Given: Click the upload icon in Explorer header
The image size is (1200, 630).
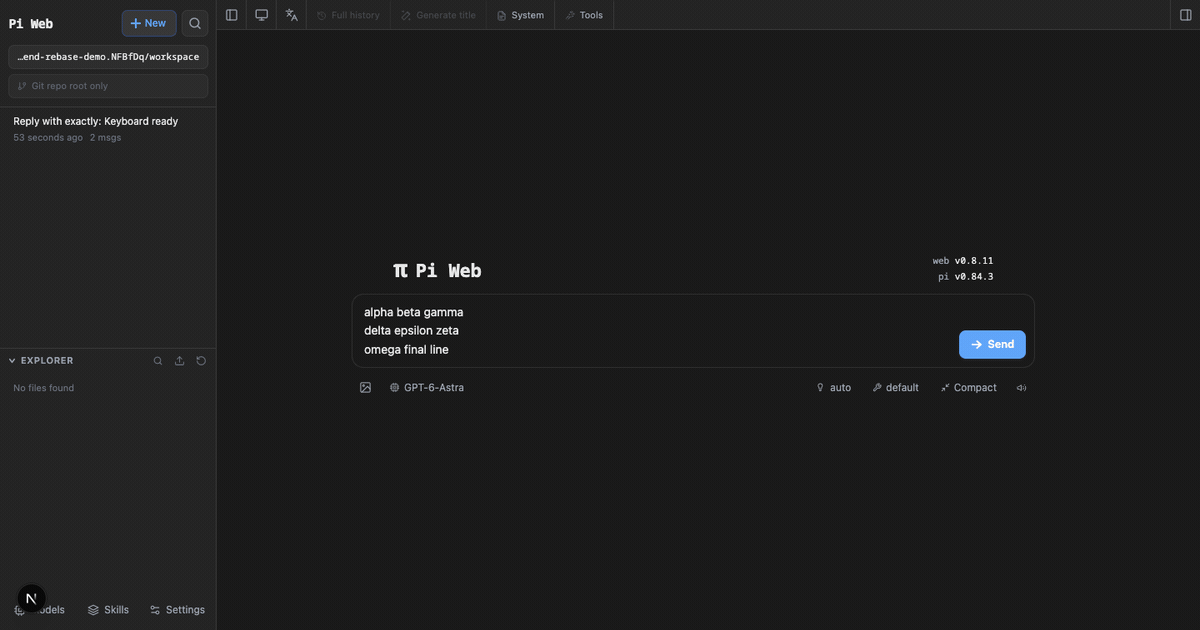Looking at the screenshot, I should coord(180,361).
